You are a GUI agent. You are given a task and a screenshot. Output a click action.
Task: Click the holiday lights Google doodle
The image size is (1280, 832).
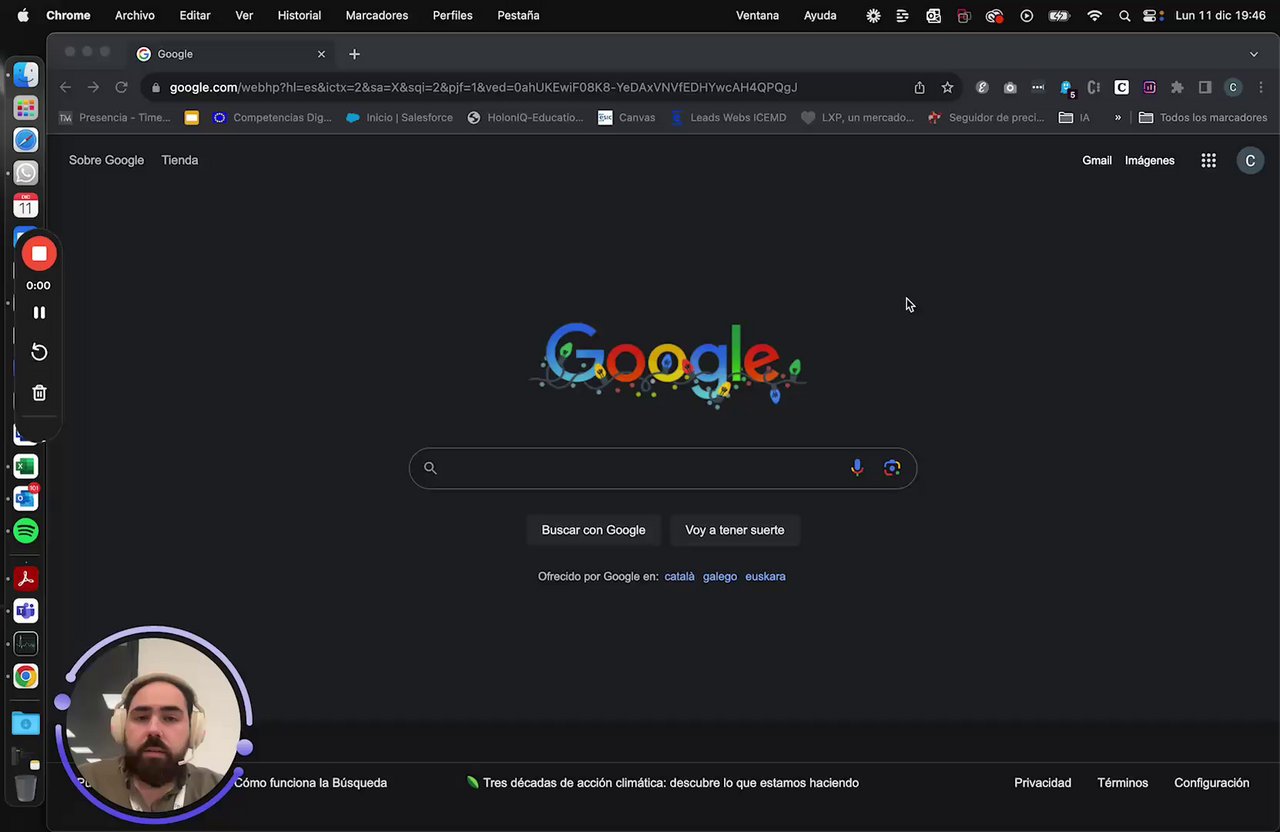click(x=667, y=364)
